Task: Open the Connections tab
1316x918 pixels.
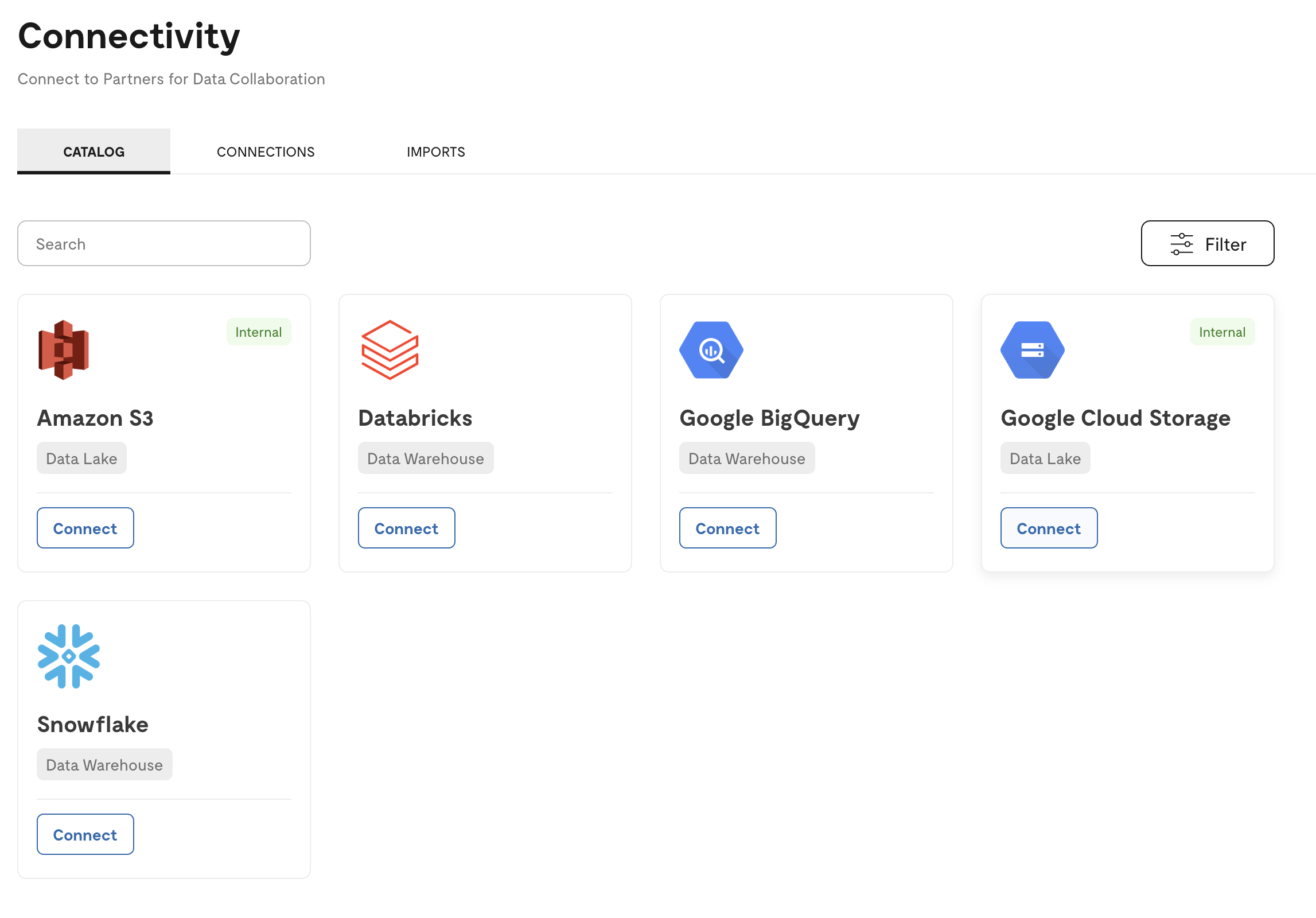Action: 266,151
